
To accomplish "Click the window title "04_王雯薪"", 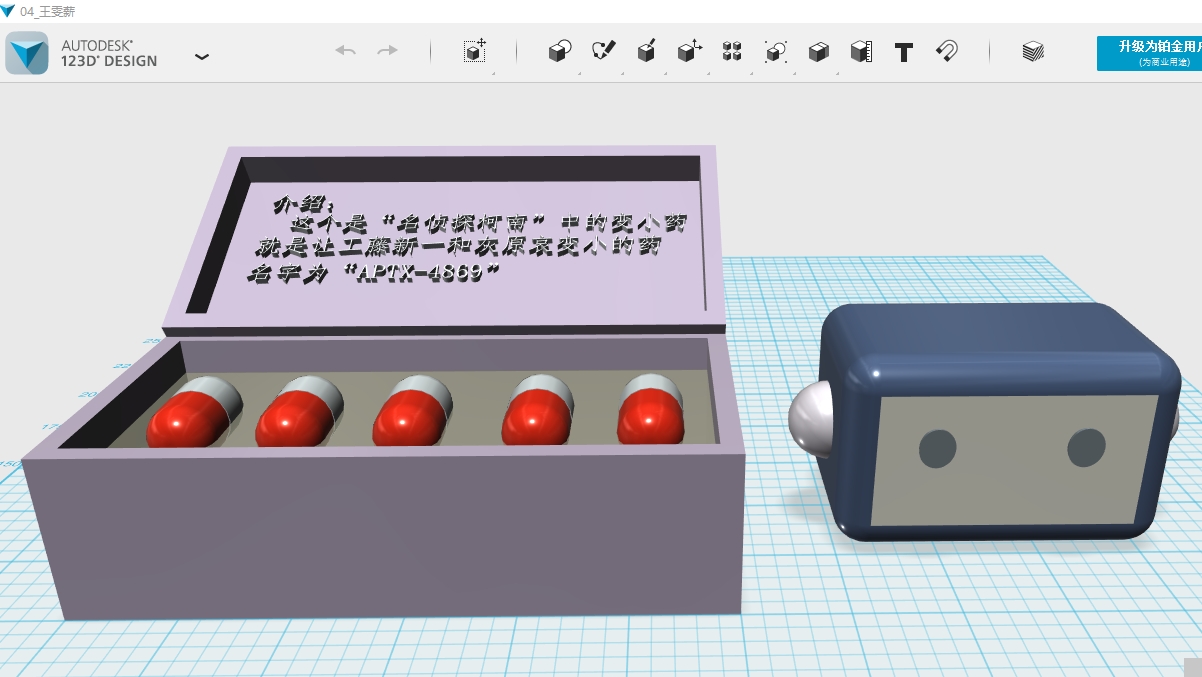I will click(x=47, y=12).
